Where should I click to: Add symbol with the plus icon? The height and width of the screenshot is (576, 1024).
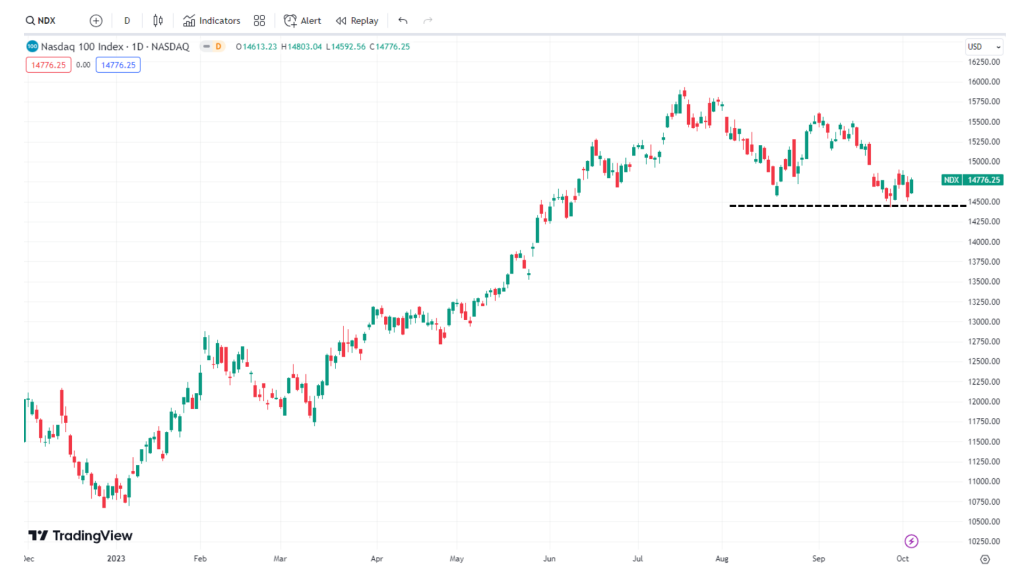(x=96, y=21)
